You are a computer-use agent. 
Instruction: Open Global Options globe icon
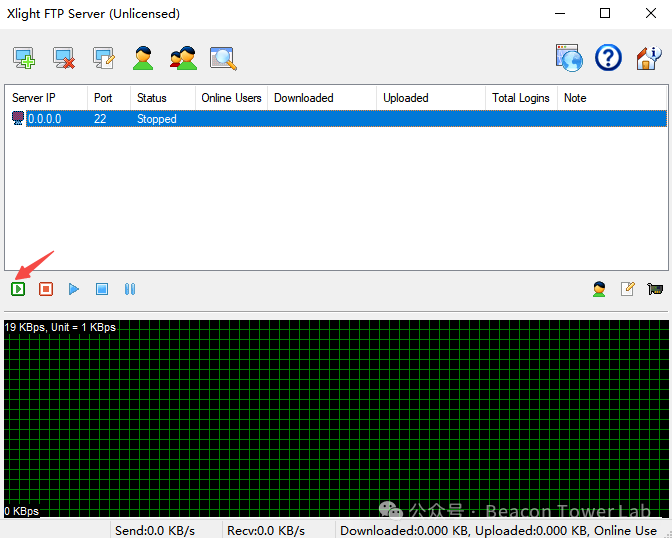[569, 57]
